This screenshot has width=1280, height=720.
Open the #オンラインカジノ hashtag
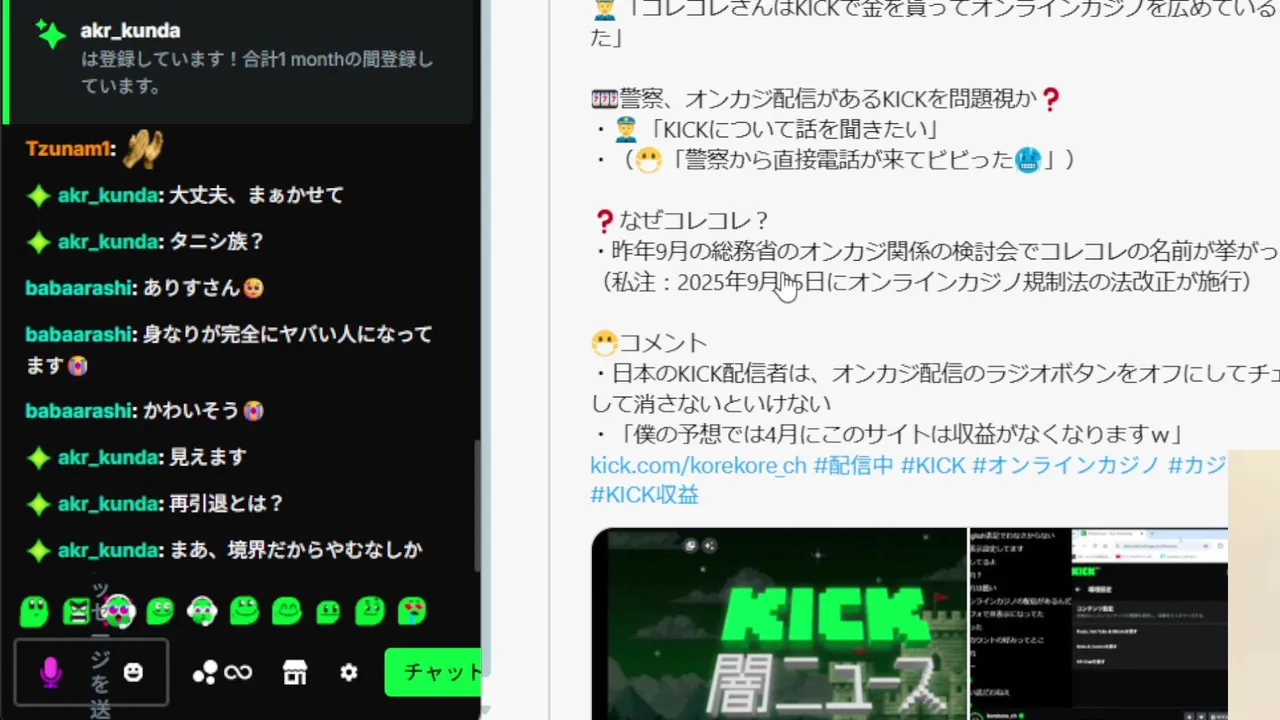(x=1066, y=465)
